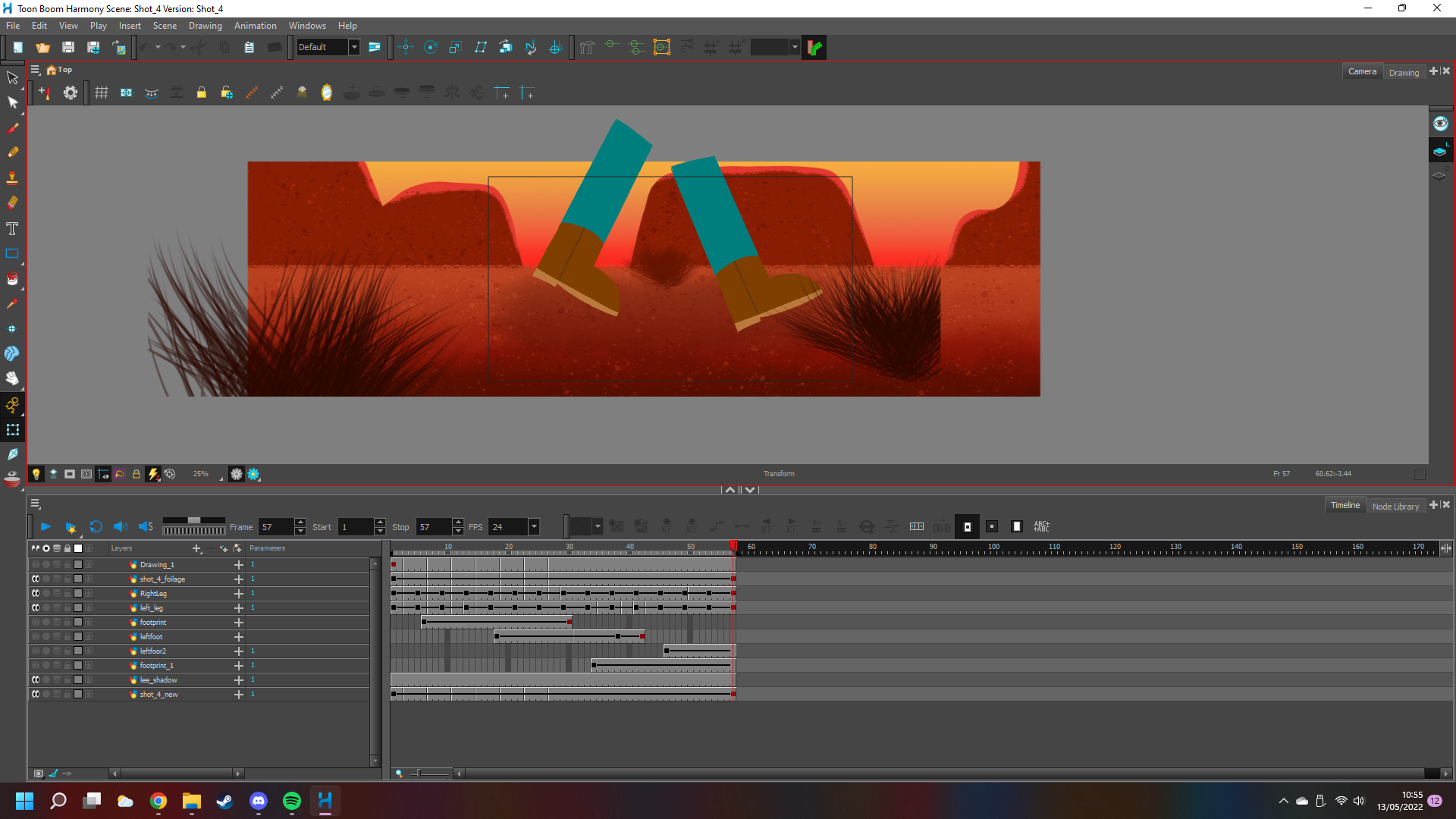The image size is (1456, 819).
Task: Click the eye preview icon at right of camera
Action: 1440,124
